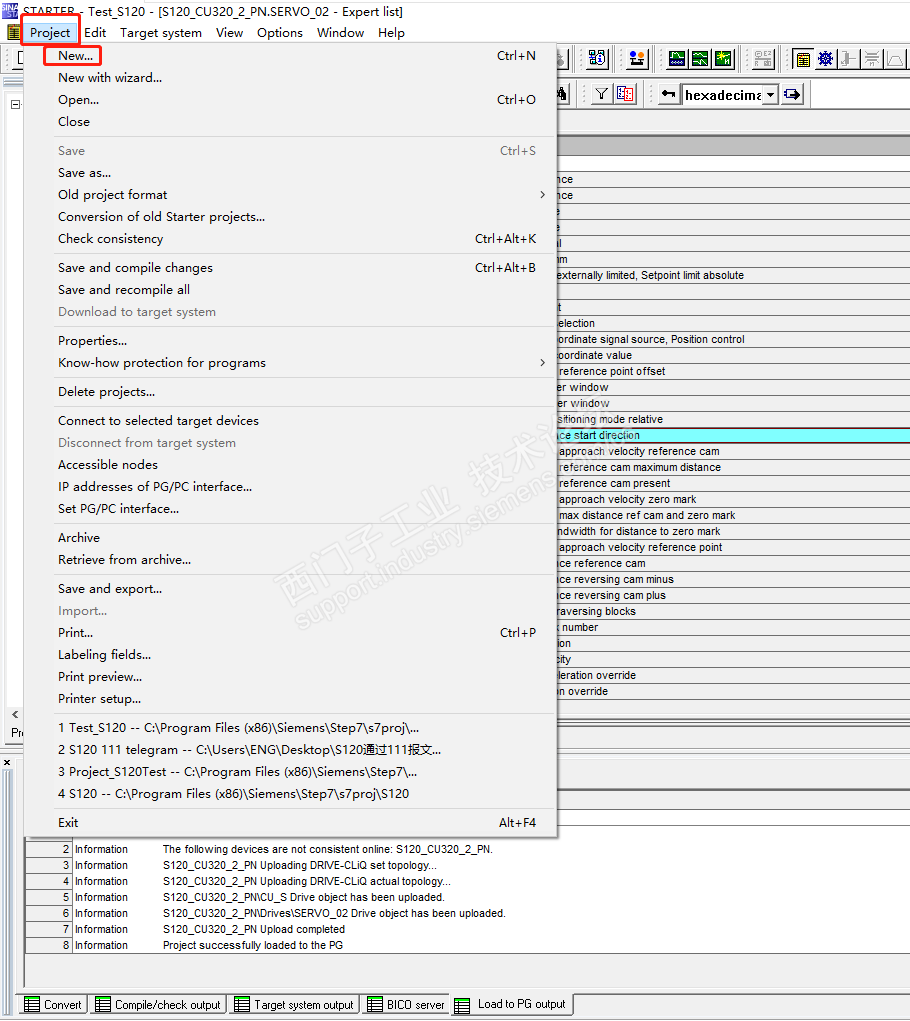Select Archive menu entry
This screenshot has width=910, height=1021.
coord(79,538)
